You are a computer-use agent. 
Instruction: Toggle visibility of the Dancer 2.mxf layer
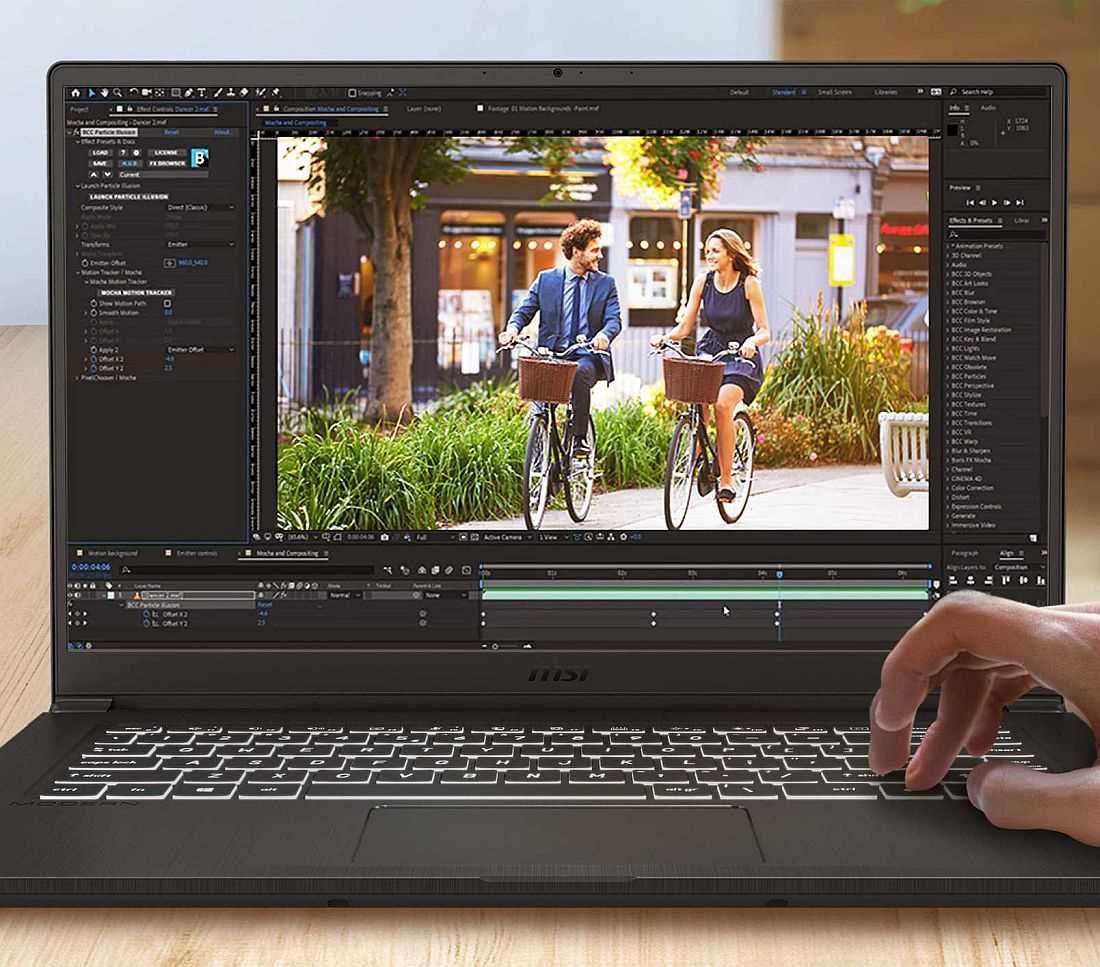[71, 594]
